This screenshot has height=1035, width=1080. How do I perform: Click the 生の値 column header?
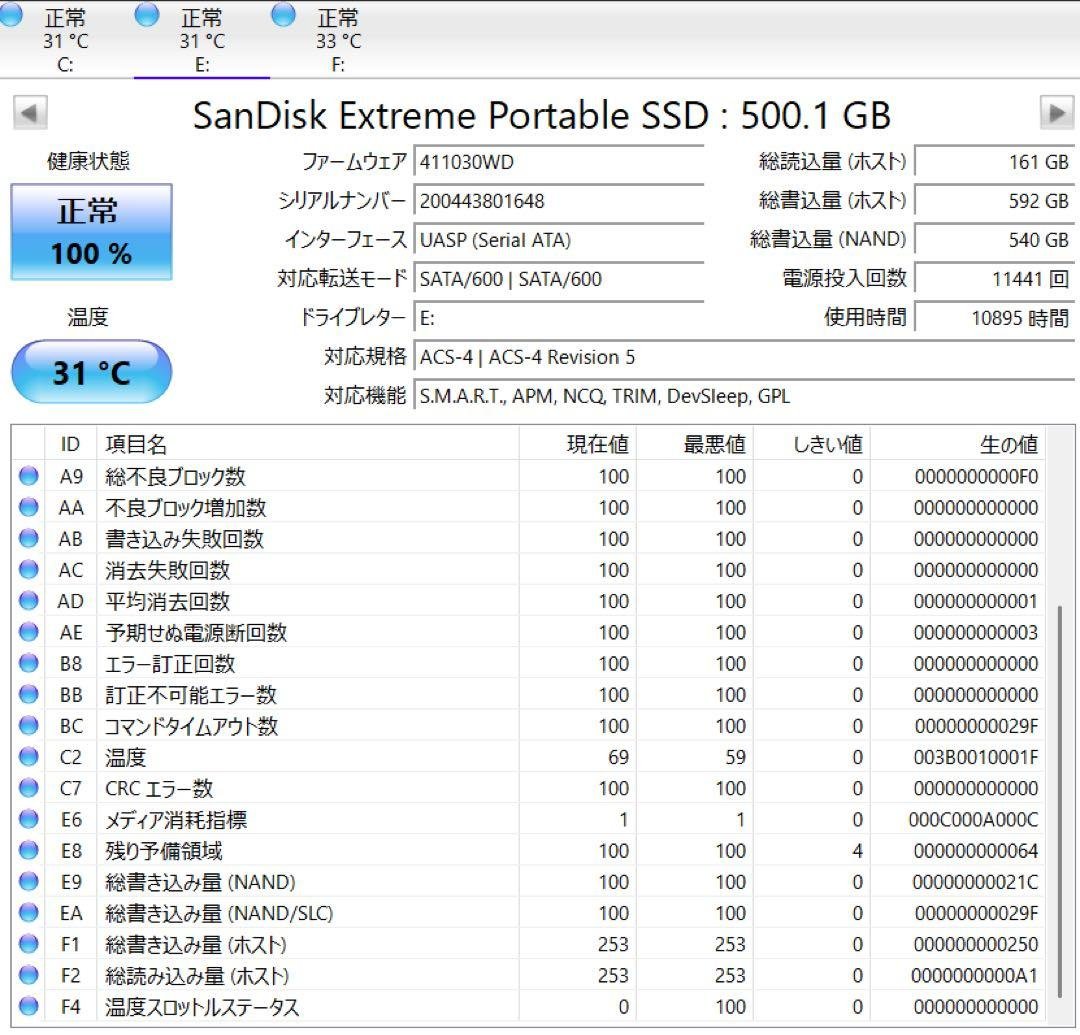point(957,444)
